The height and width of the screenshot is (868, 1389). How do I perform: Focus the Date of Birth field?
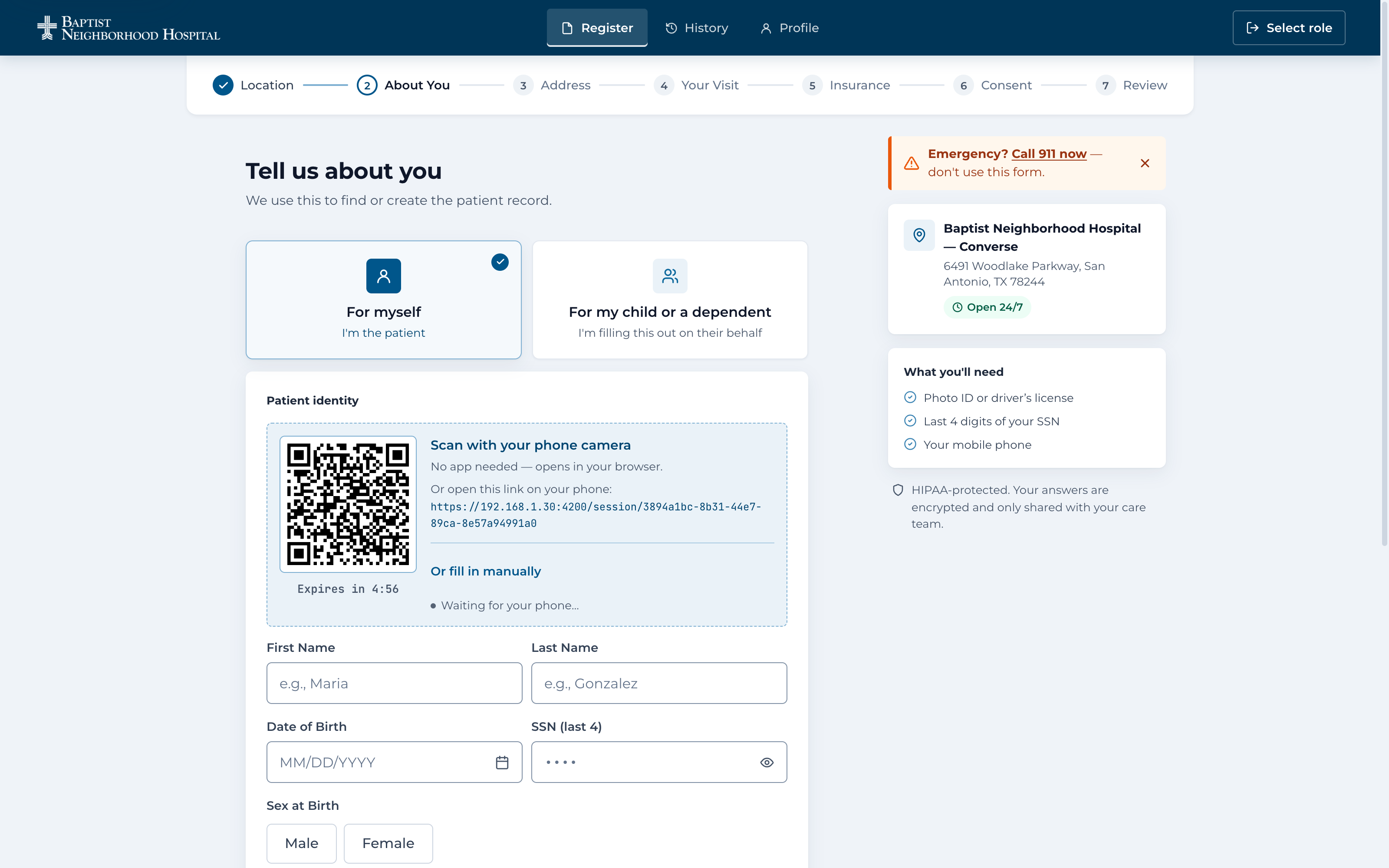pyautogui.click(x=394, y=762)
